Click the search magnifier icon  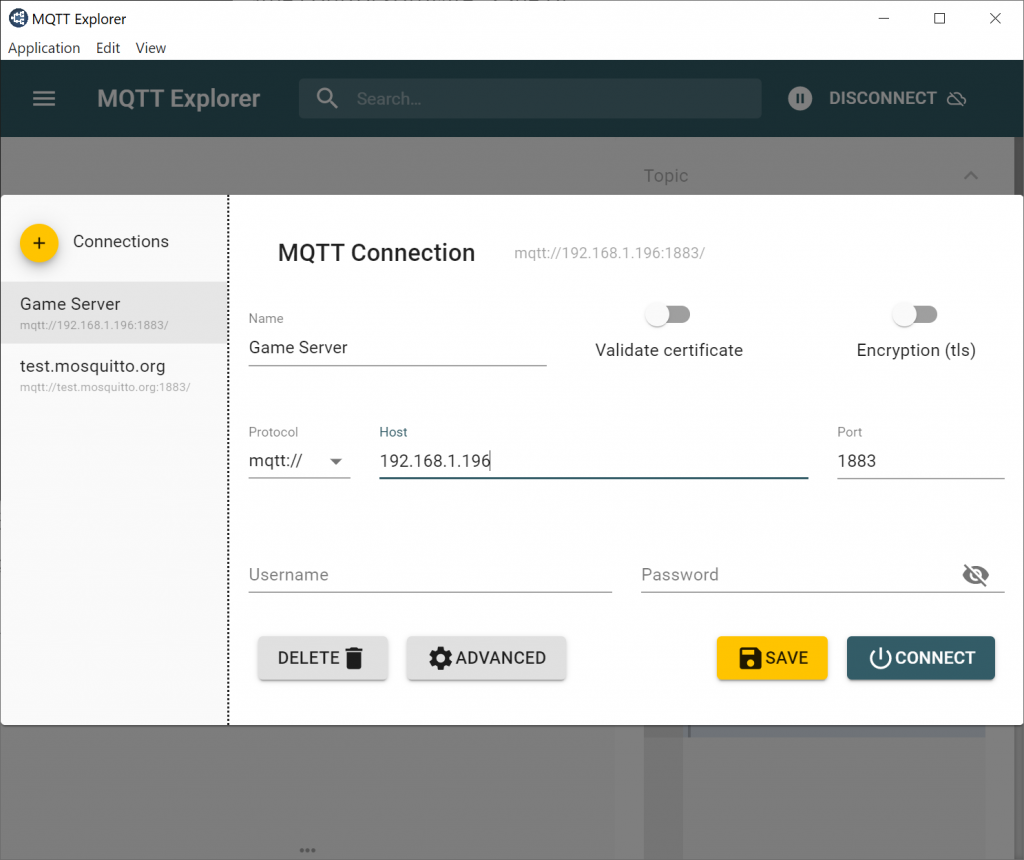tap(327, 99)
